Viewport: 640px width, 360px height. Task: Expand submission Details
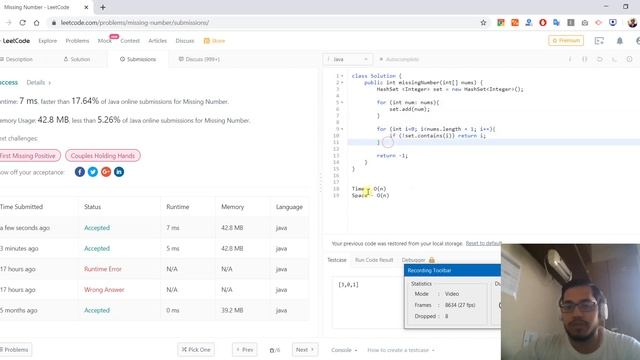pos(39,82)
